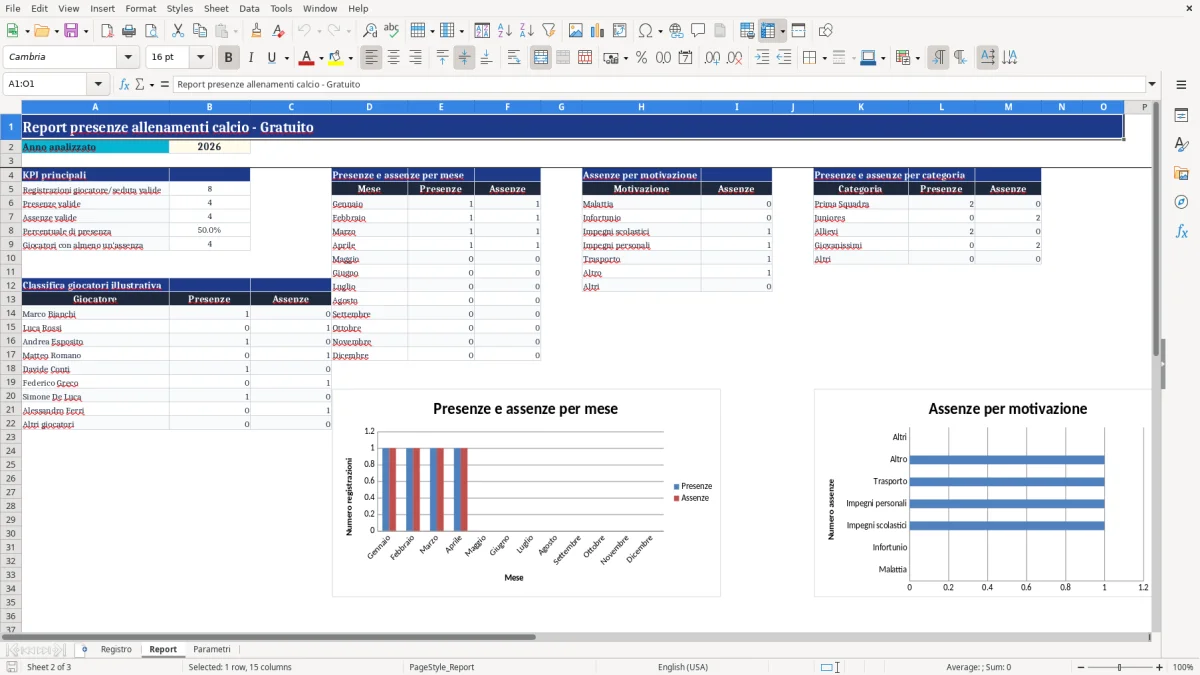Click the Clear Direct Formatting icon

point(279,31)
